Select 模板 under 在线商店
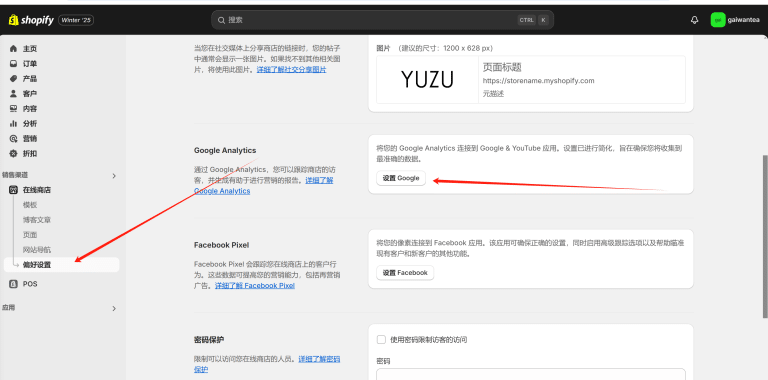This screenshot has height=380, width=768. pyautogui.click(x=30, y=205)
